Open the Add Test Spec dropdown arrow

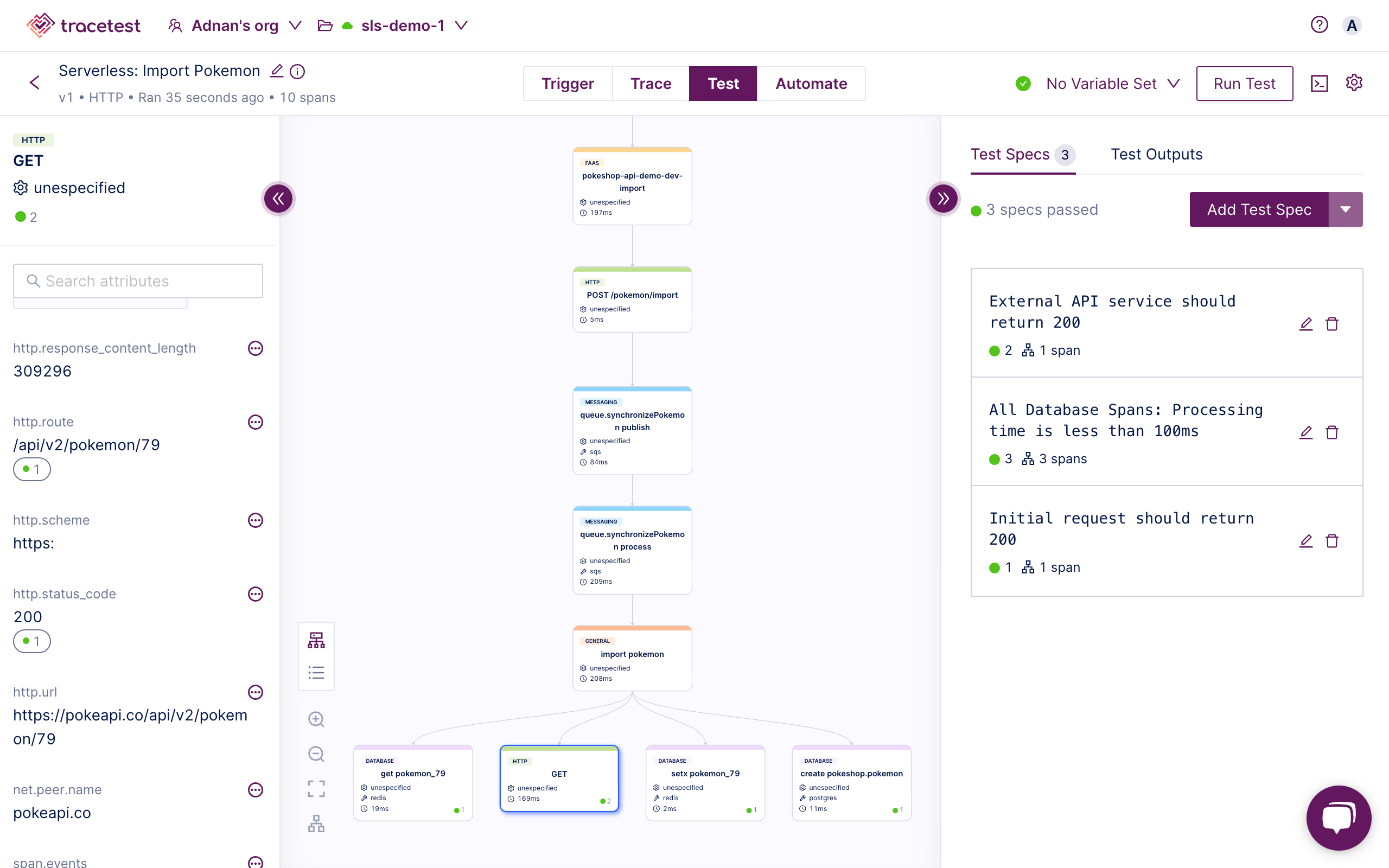(1346, 209)
